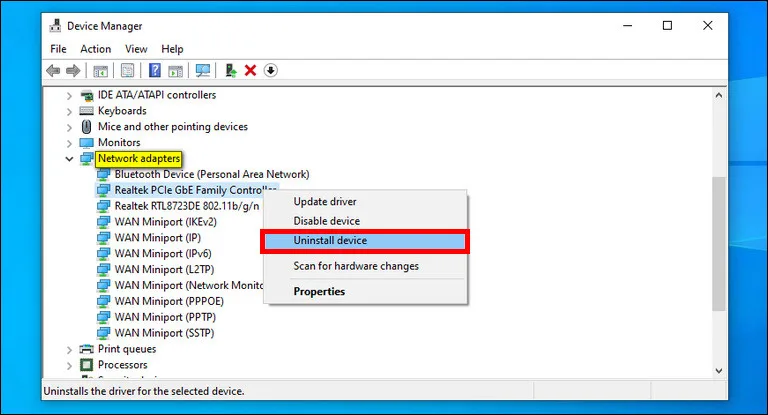Screen dimensions: 768x415
Task: Click the Forward arrow toolbar icon
Action: pyautogui.click(x=73, y=71)
